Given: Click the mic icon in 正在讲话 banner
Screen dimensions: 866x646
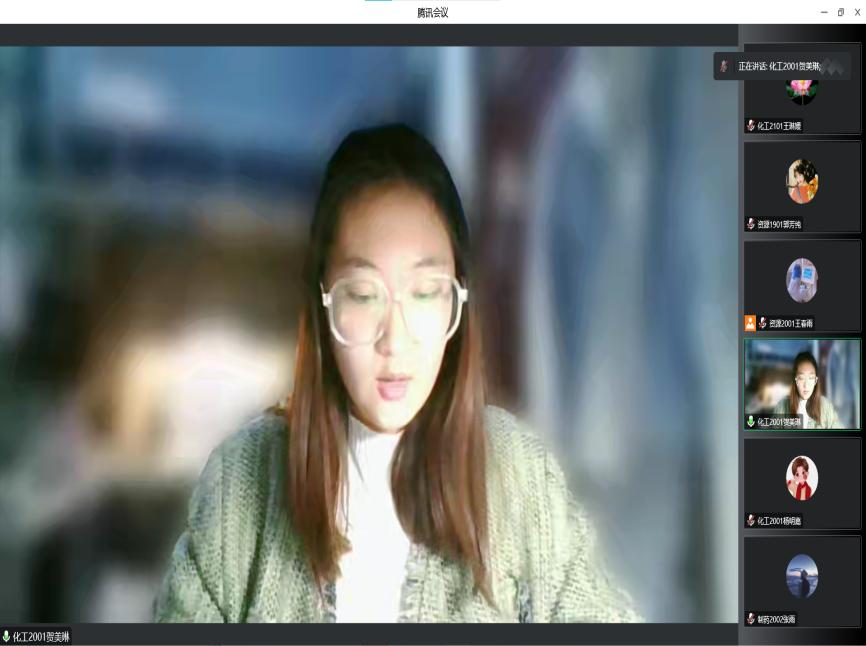Looking at the screenshot, I should pos(724,66).
